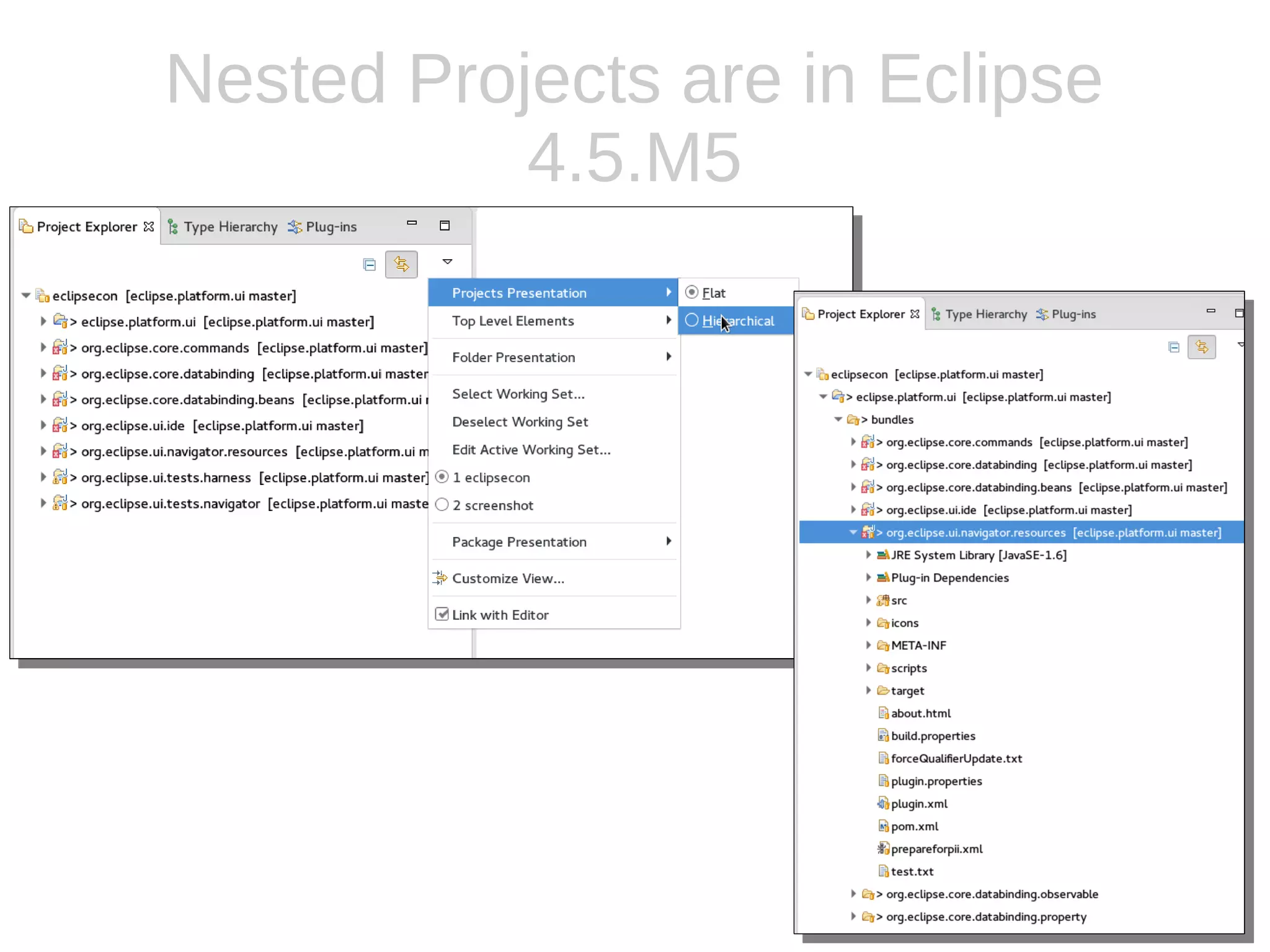This screenshot has height=952, width=1270.
Task: Switch to Plug-ins tab in left window
Action: [322, 227]
